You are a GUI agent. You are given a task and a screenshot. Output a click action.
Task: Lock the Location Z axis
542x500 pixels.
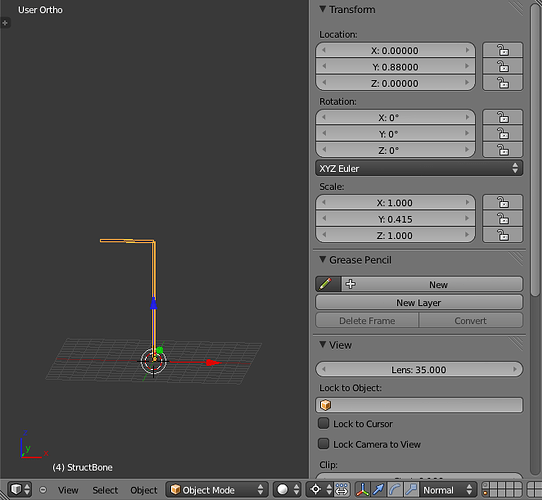coord(503,83)
